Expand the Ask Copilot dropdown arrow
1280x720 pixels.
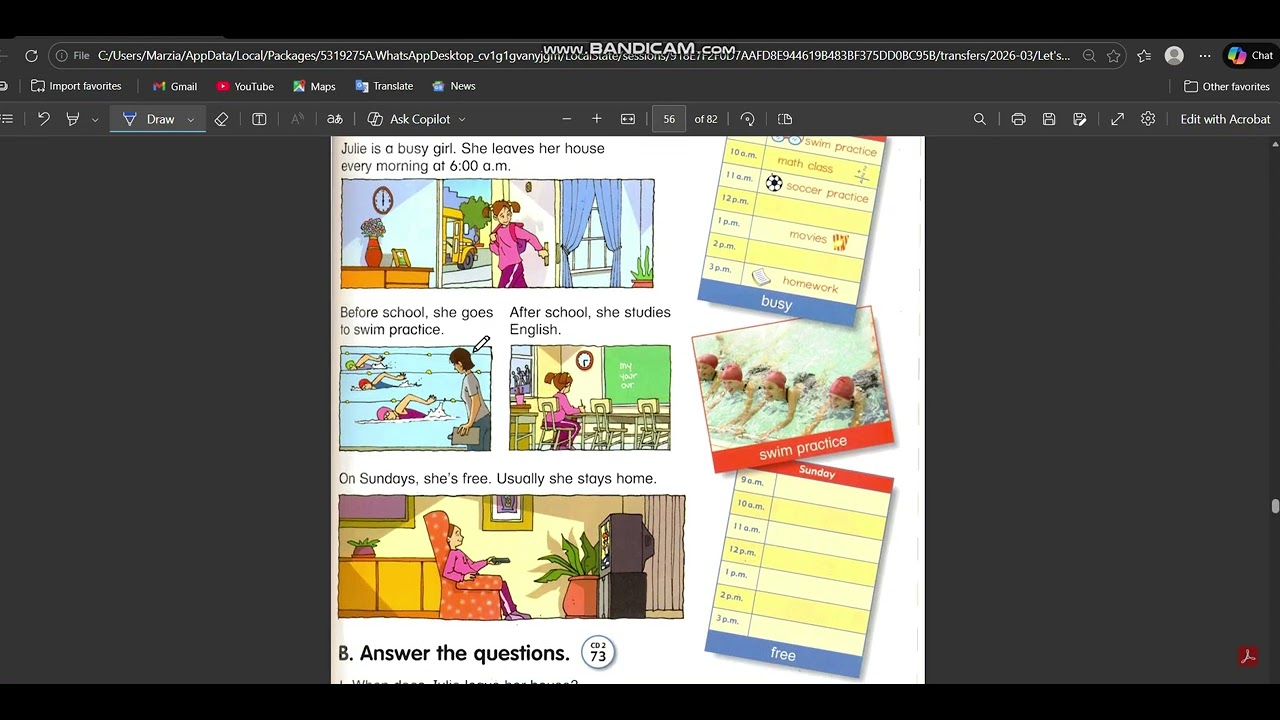coord(461,119)
